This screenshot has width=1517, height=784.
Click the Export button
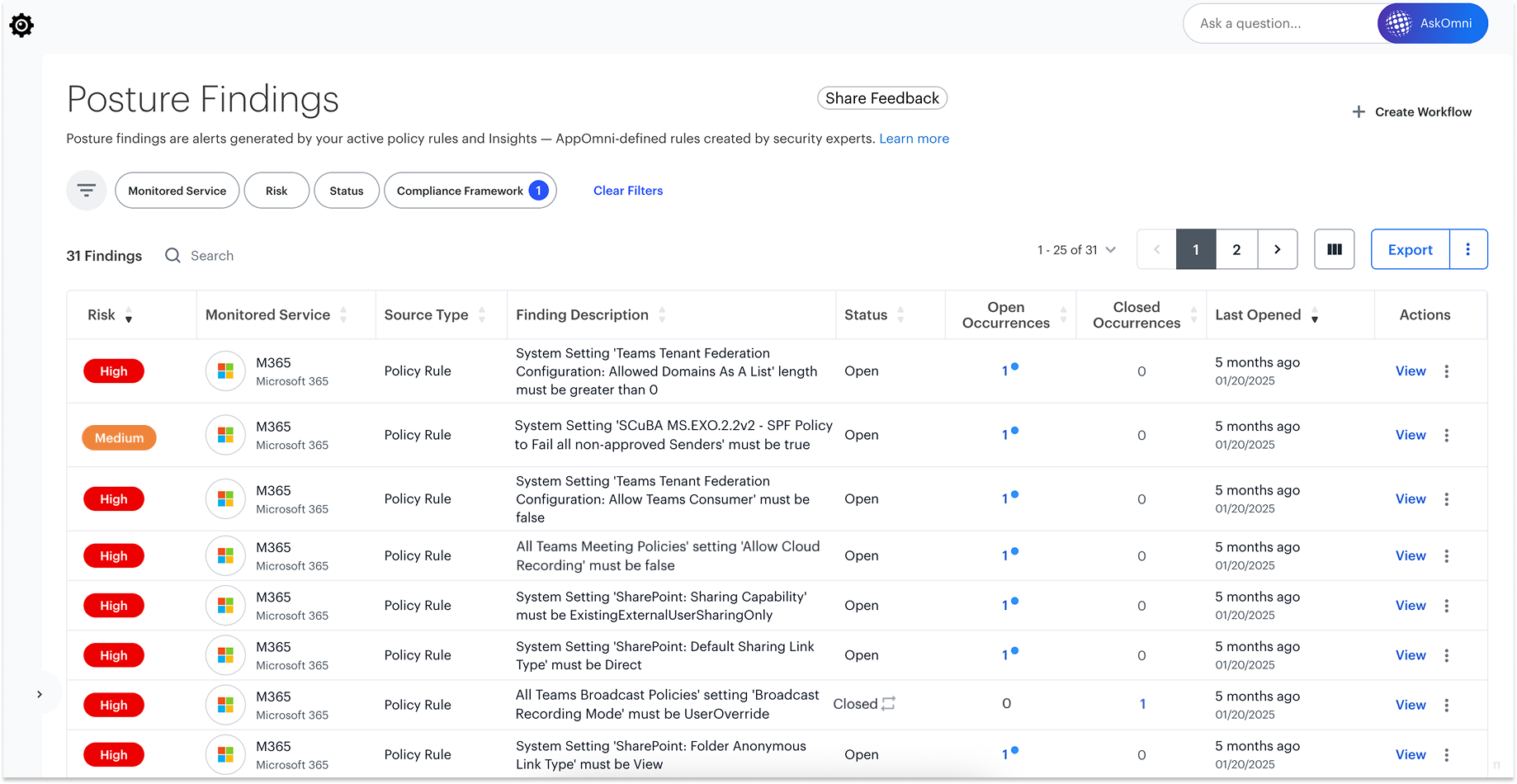(x=1411, y=249)
